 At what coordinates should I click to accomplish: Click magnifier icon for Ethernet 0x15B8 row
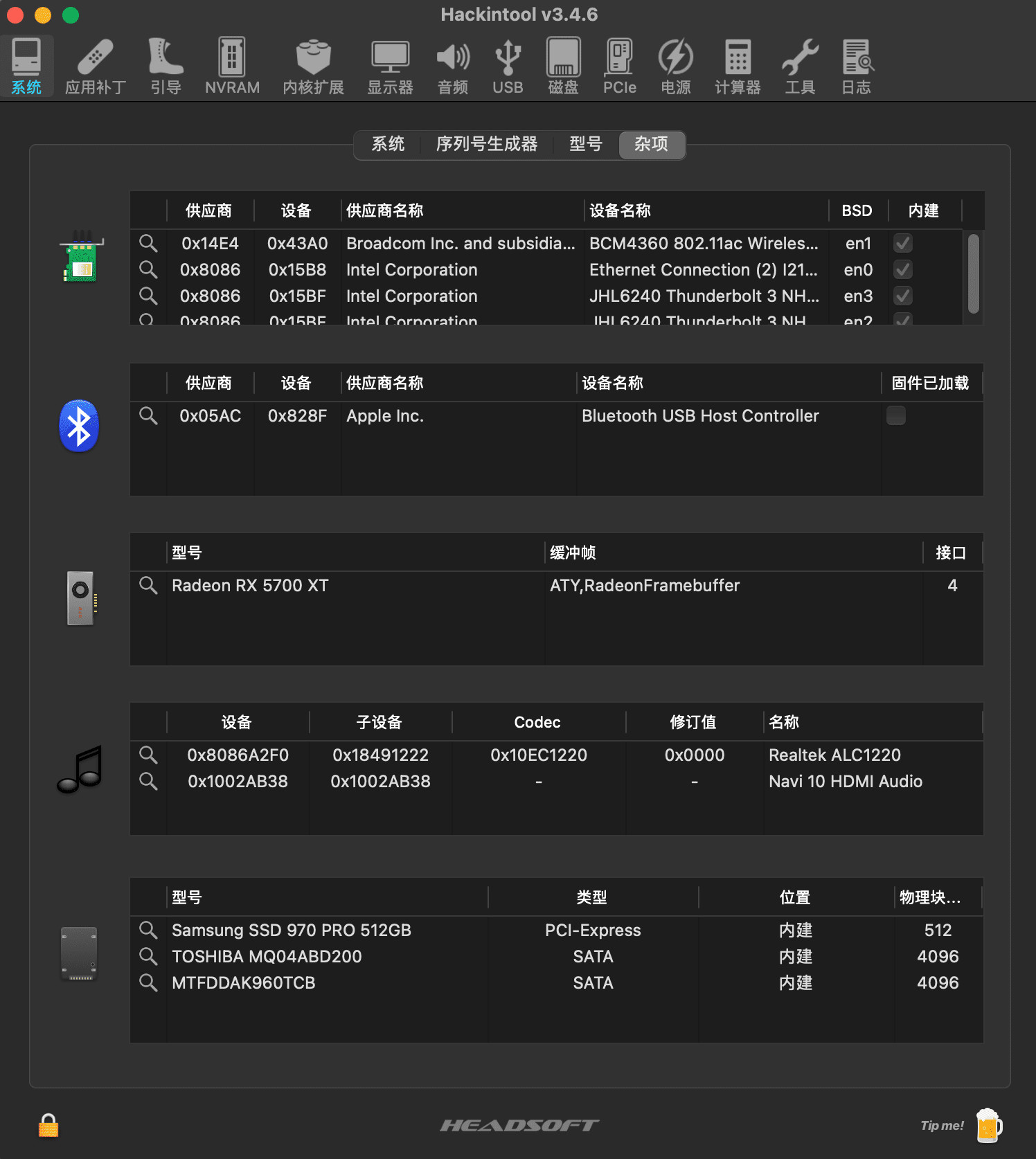click(x=148, y=269)
